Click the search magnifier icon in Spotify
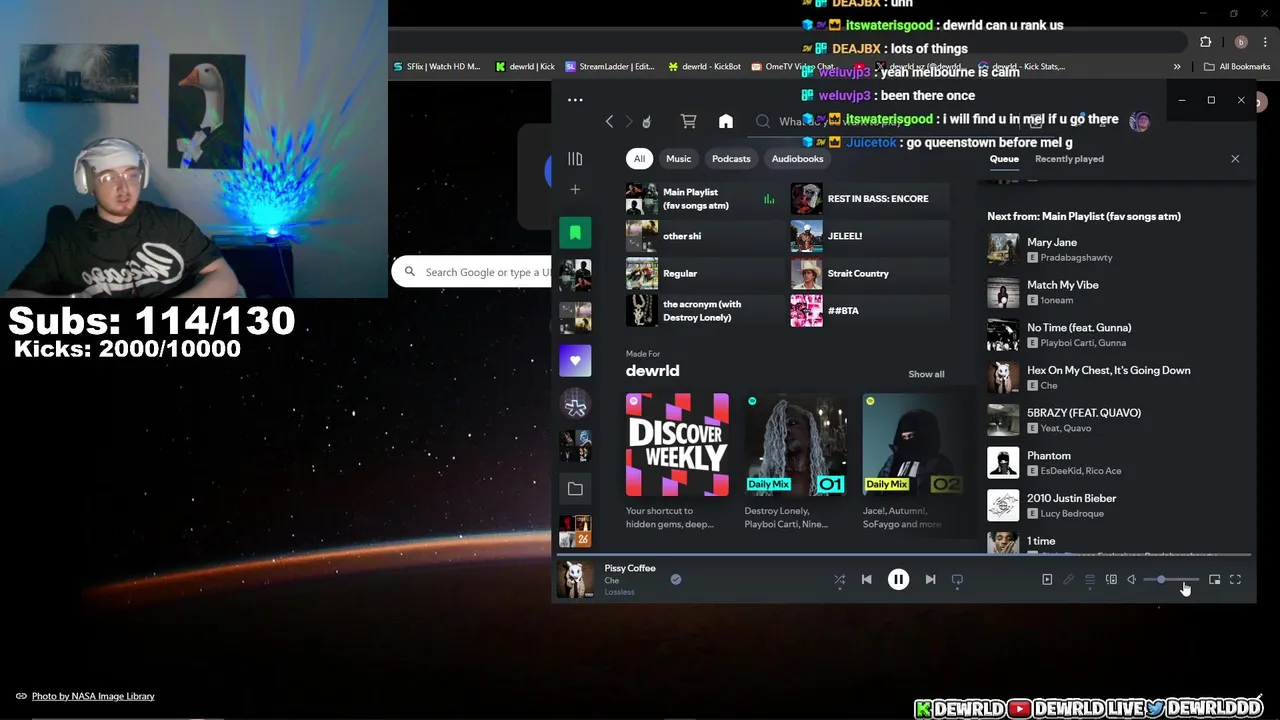 coord(763,122)
